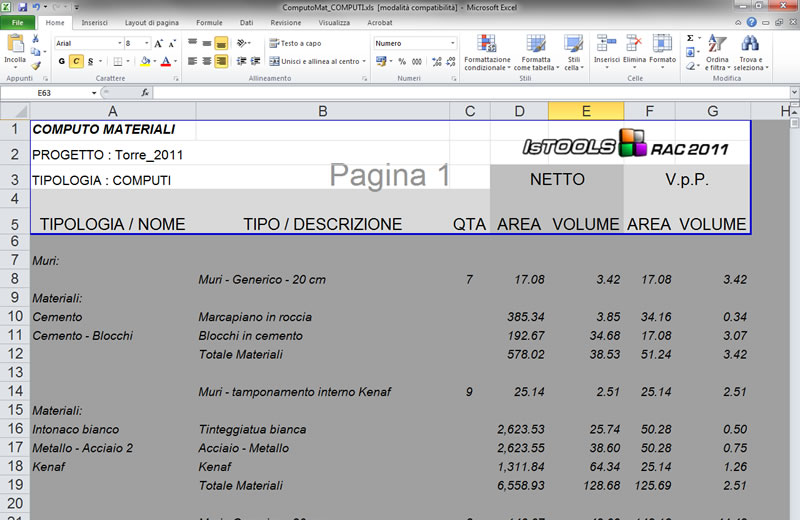
Task: Decrease font size with the small A icon
Action: tap(172, 43)
